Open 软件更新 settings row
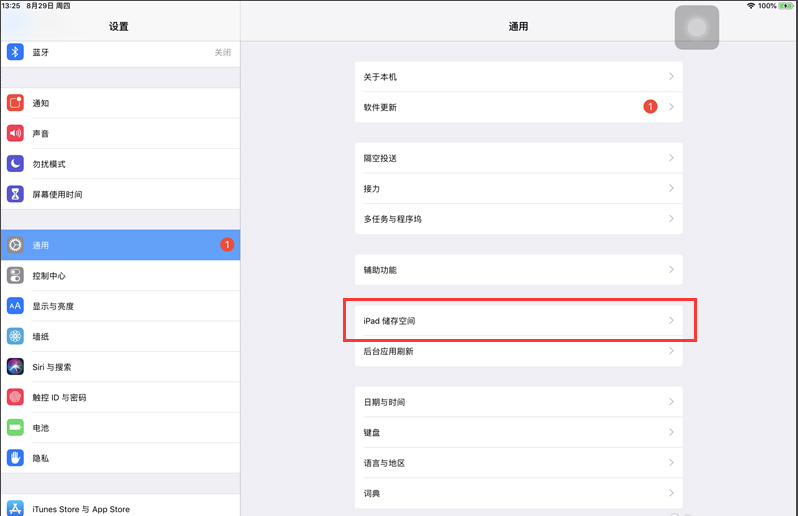798x516 pixels. (x=519, y=107)
